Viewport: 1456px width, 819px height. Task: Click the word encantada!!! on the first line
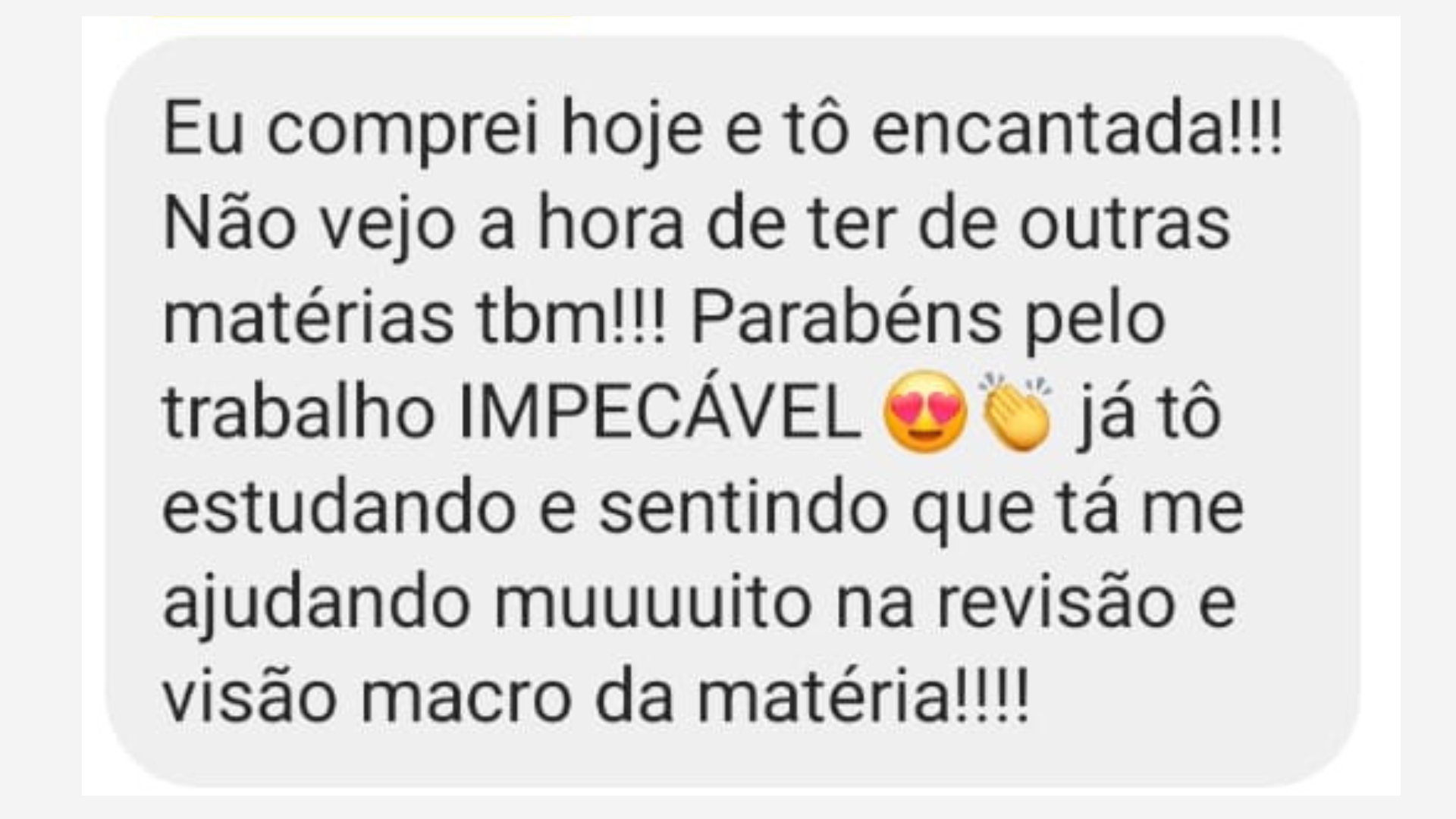(x=1078, y=130)
